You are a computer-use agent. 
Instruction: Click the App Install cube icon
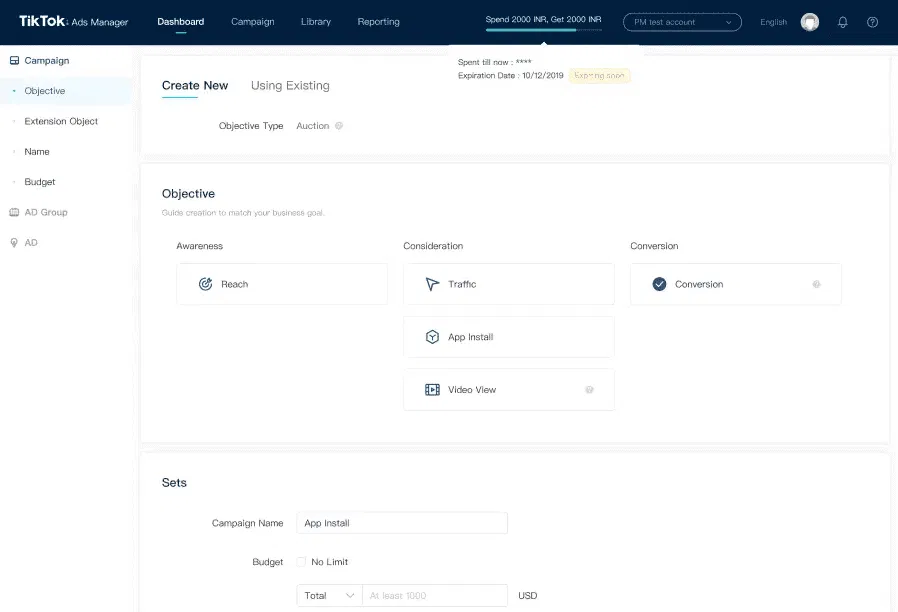coord(432,337)
